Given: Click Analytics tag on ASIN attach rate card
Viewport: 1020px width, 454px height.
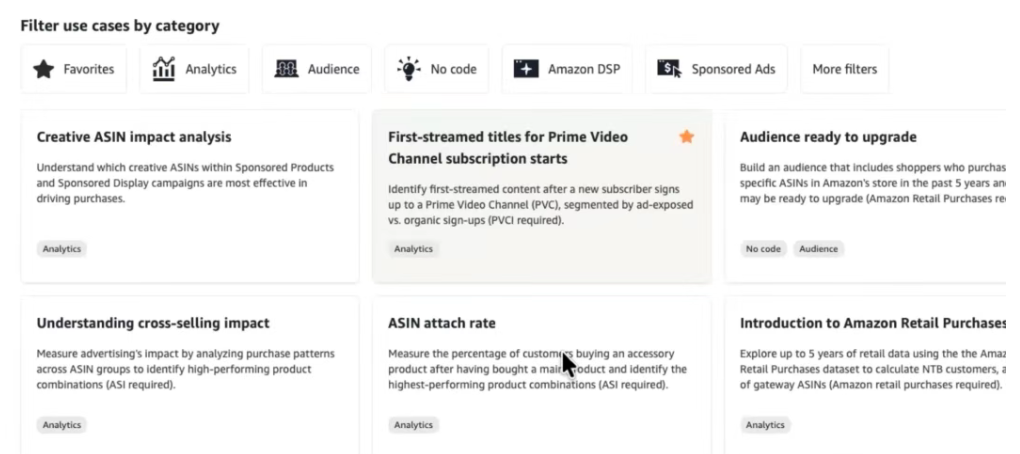Looking at the screenshot, I should click(413, 425).
